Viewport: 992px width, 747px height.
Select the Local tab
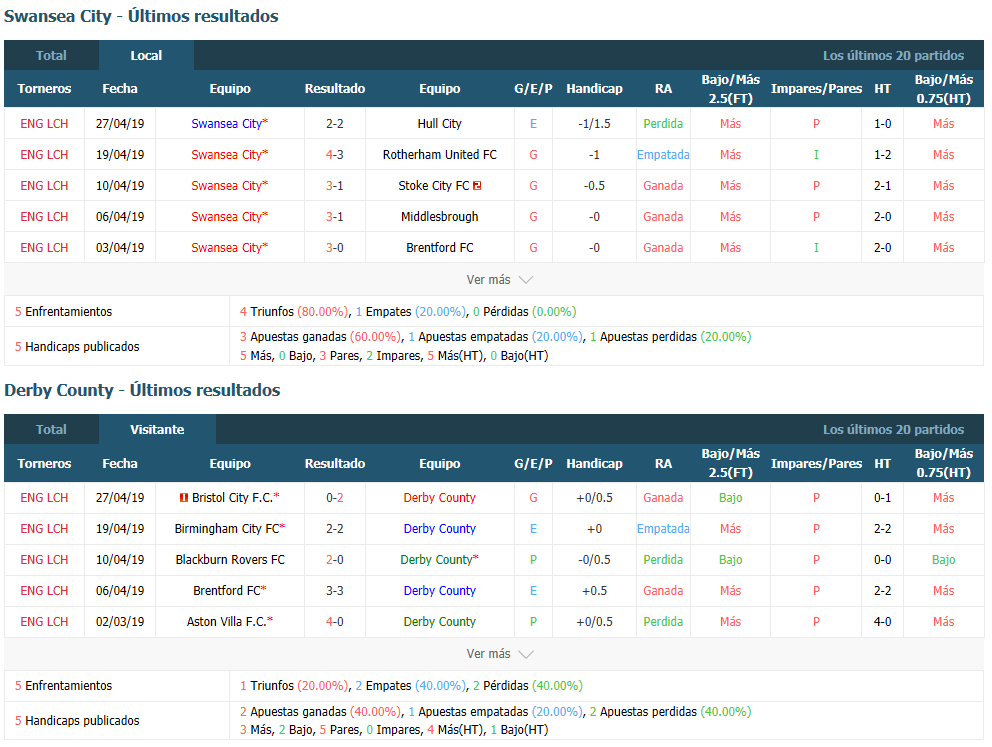(146, 56)
